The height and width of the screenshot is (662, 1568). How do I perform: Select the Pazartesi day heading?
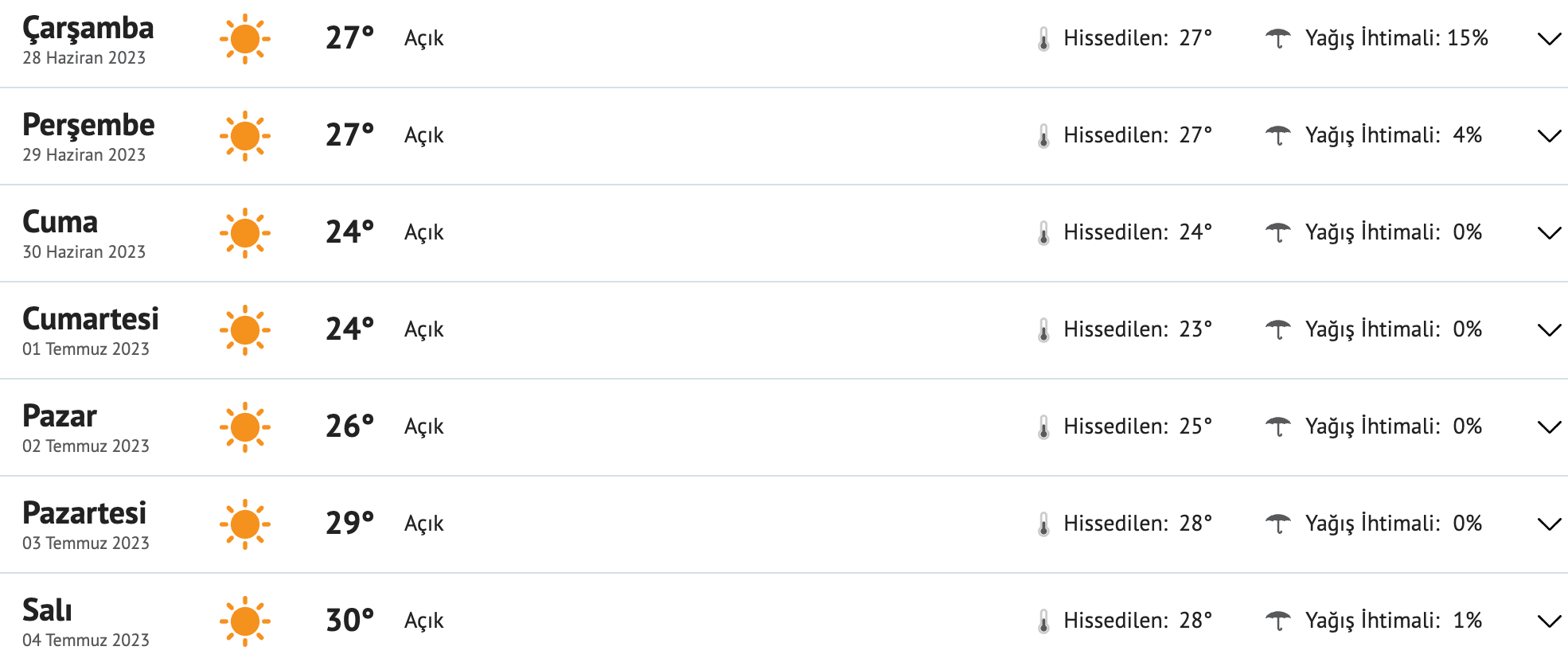point(84,513)
